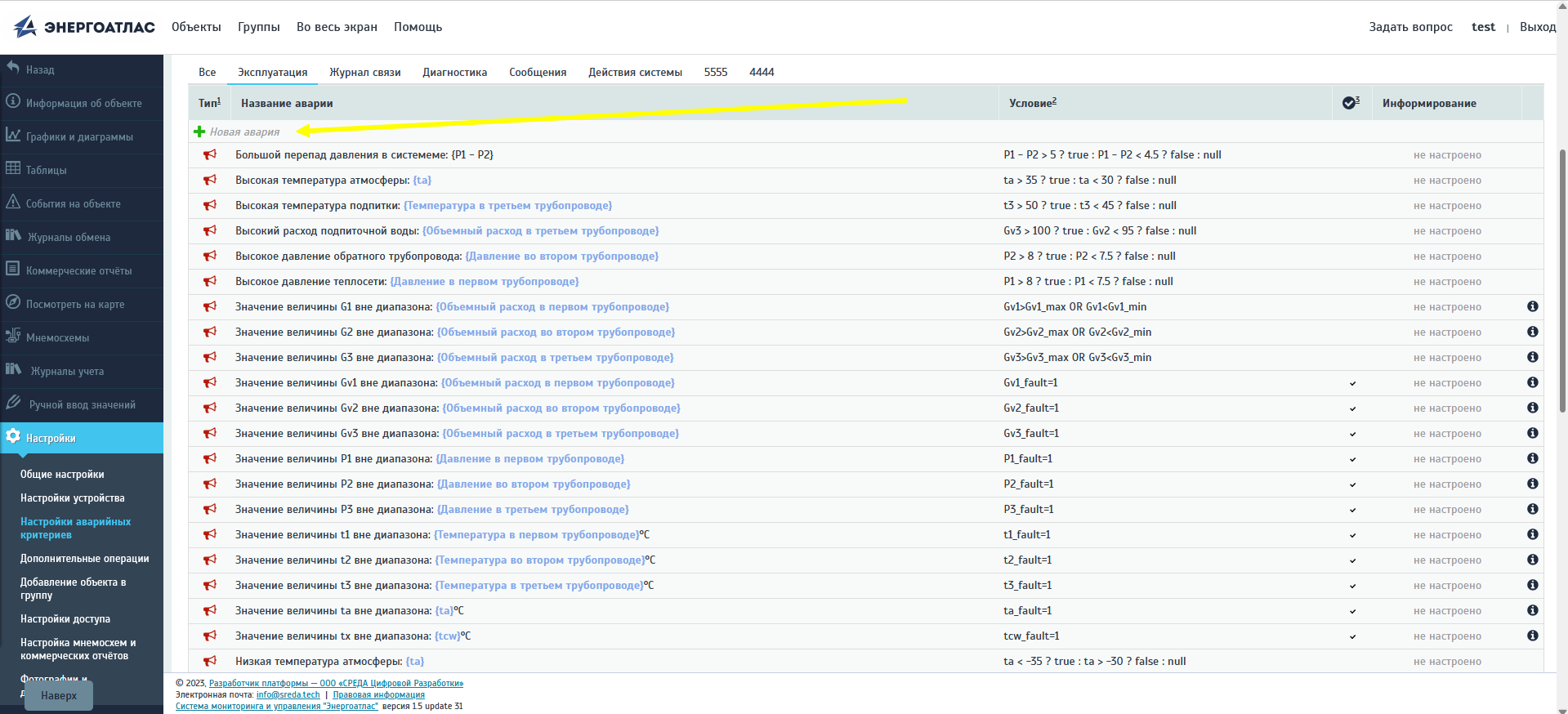The image size is (1568, 714).
Task: Click the info@sreda.tech email link
Action: click(x=288, y=694)
